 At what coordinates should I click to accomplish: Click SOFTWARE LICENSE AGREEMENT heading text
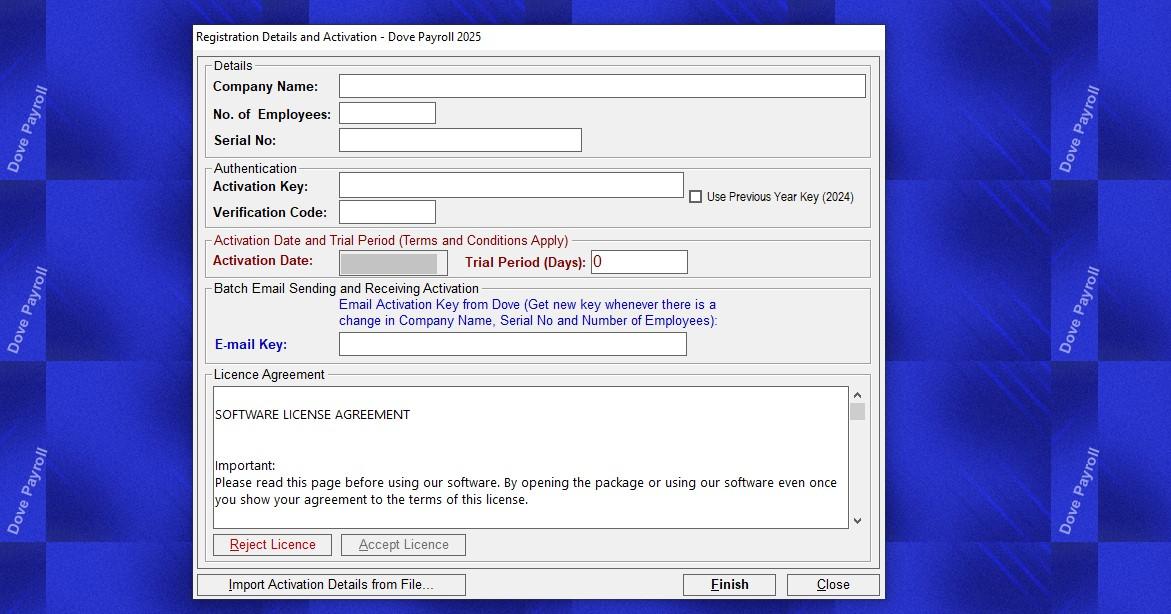pos(312,415)
